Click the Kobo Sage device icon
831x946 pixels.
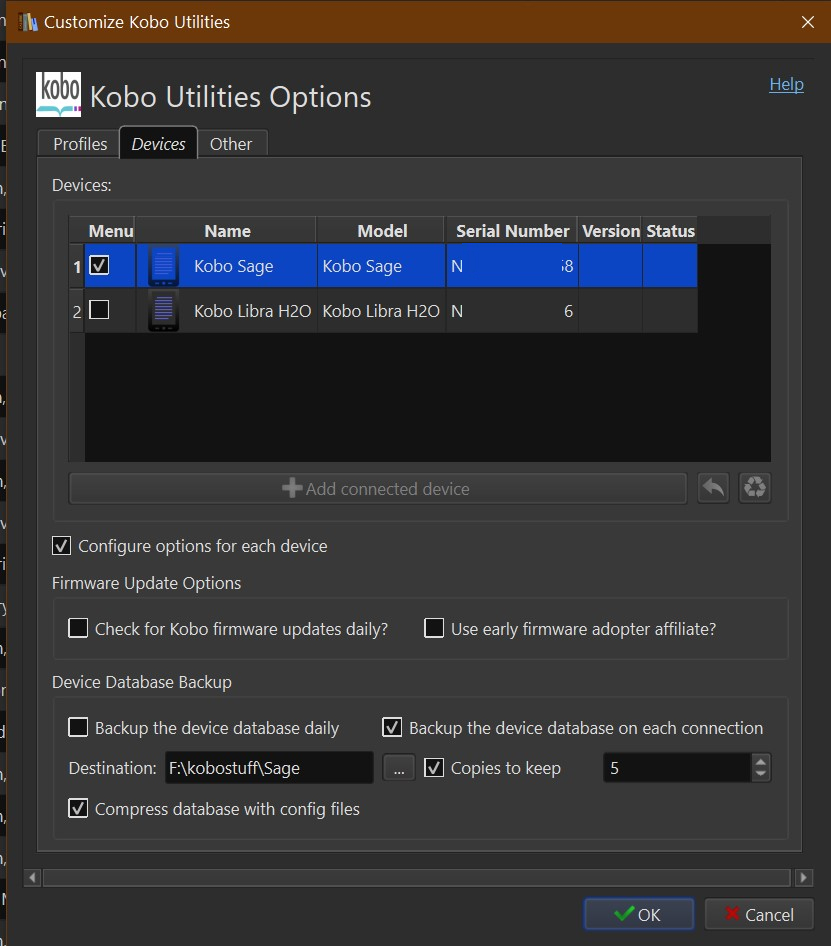[x=163, y=267]
